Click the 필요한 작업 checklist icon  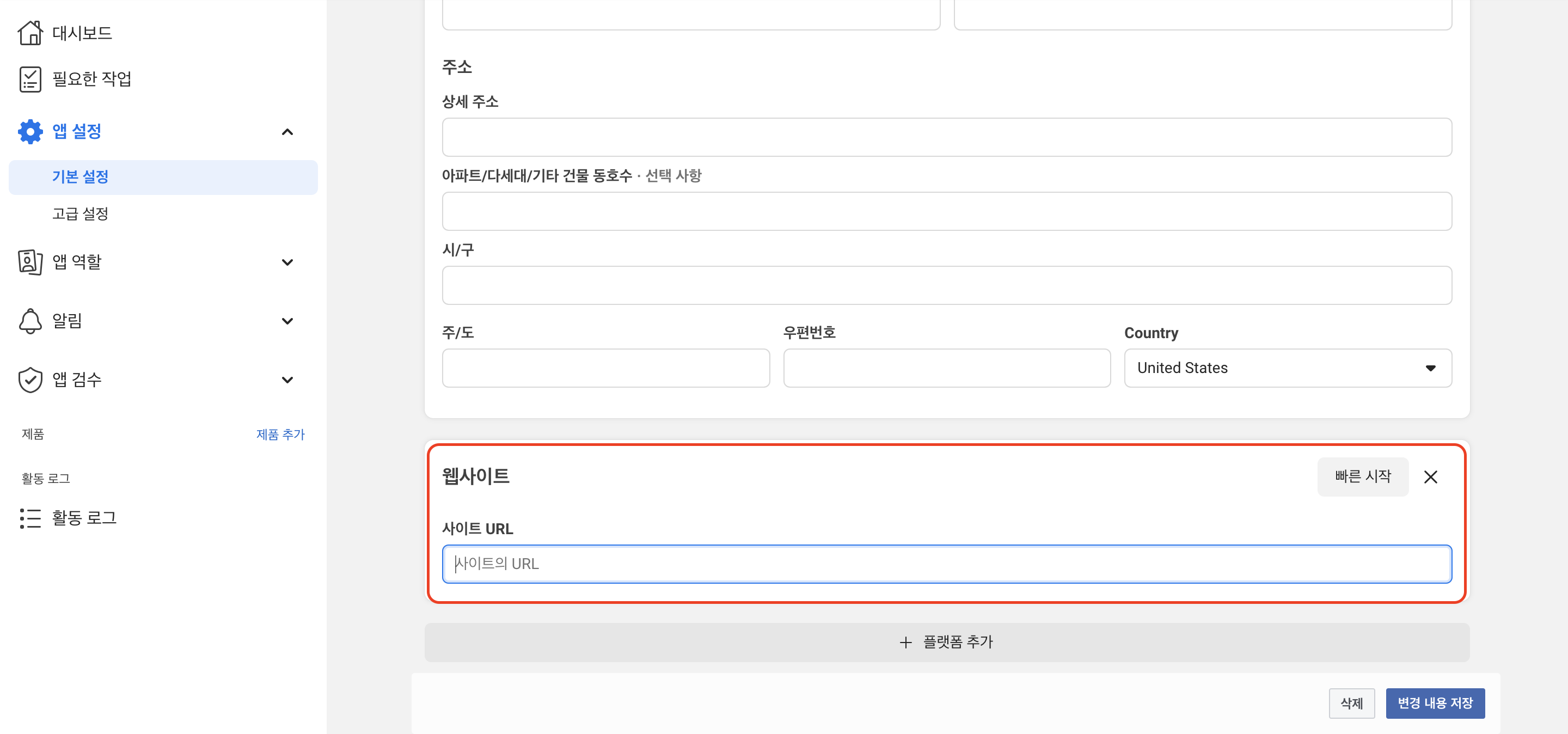(x=30, y=79)
